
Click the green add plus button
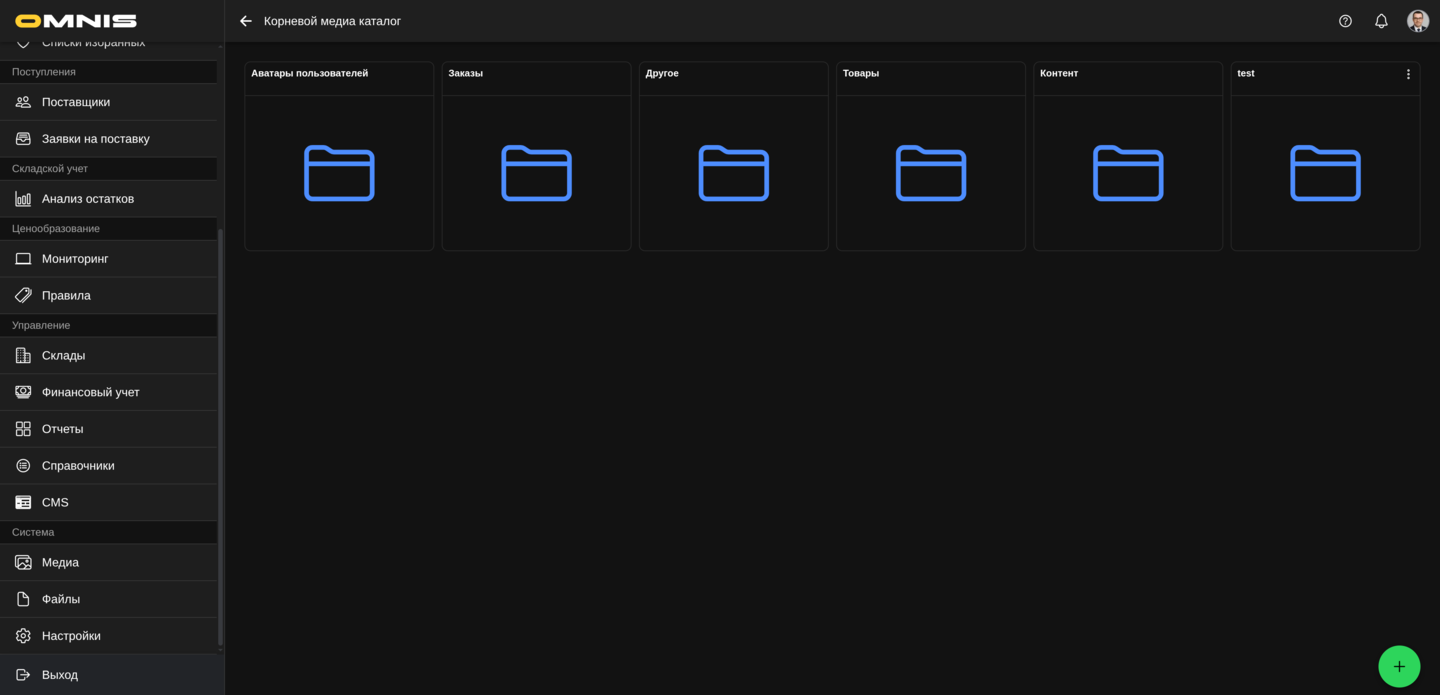[x=1398, y=666]
